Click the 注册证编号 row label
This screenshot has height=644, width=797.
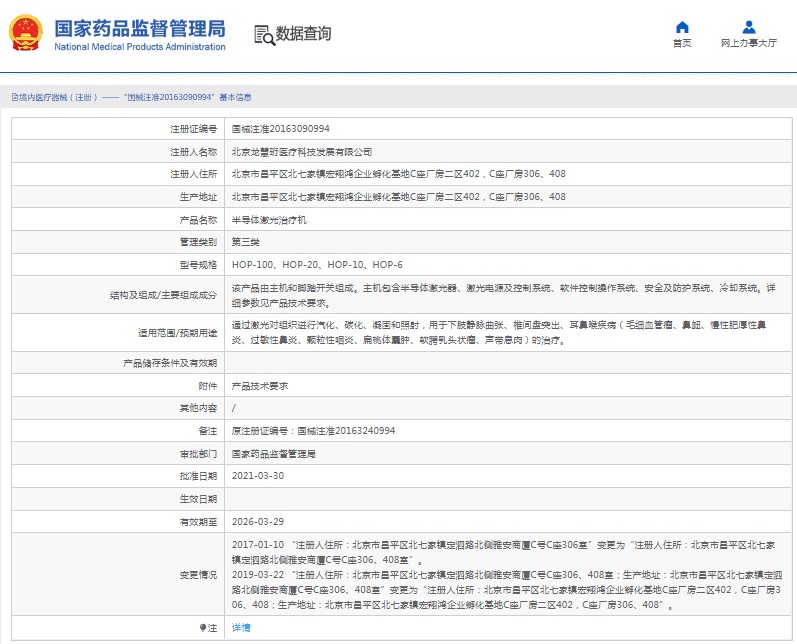click(x=193, y=129)
